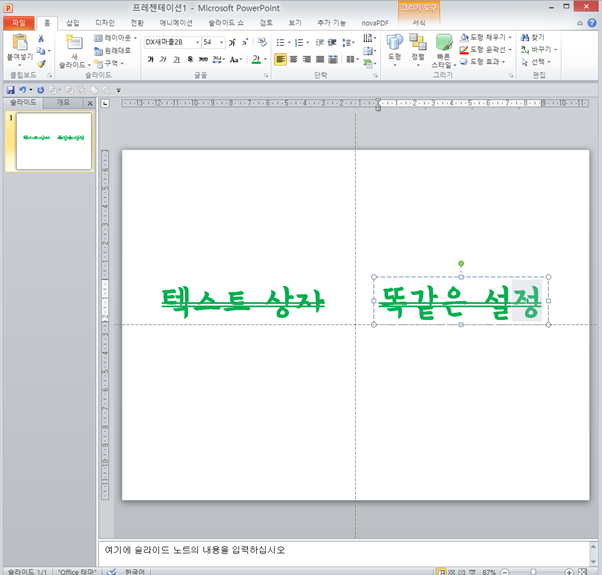
Task: Switch to the 개요 outline pane tab
Action: (63, 102)
